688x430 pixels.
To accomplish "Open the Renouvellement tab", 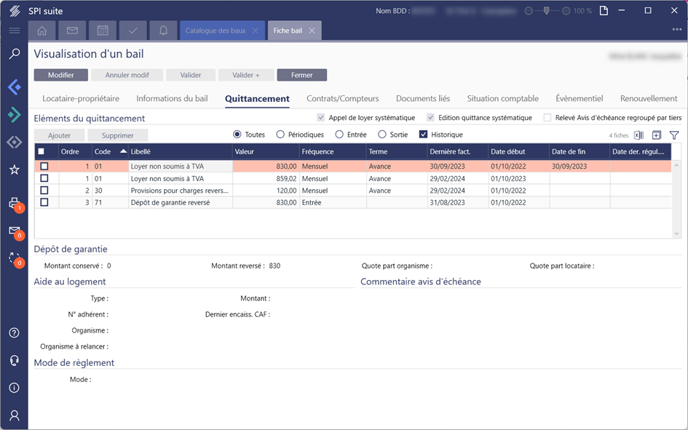I will click(x=649, y=99).
